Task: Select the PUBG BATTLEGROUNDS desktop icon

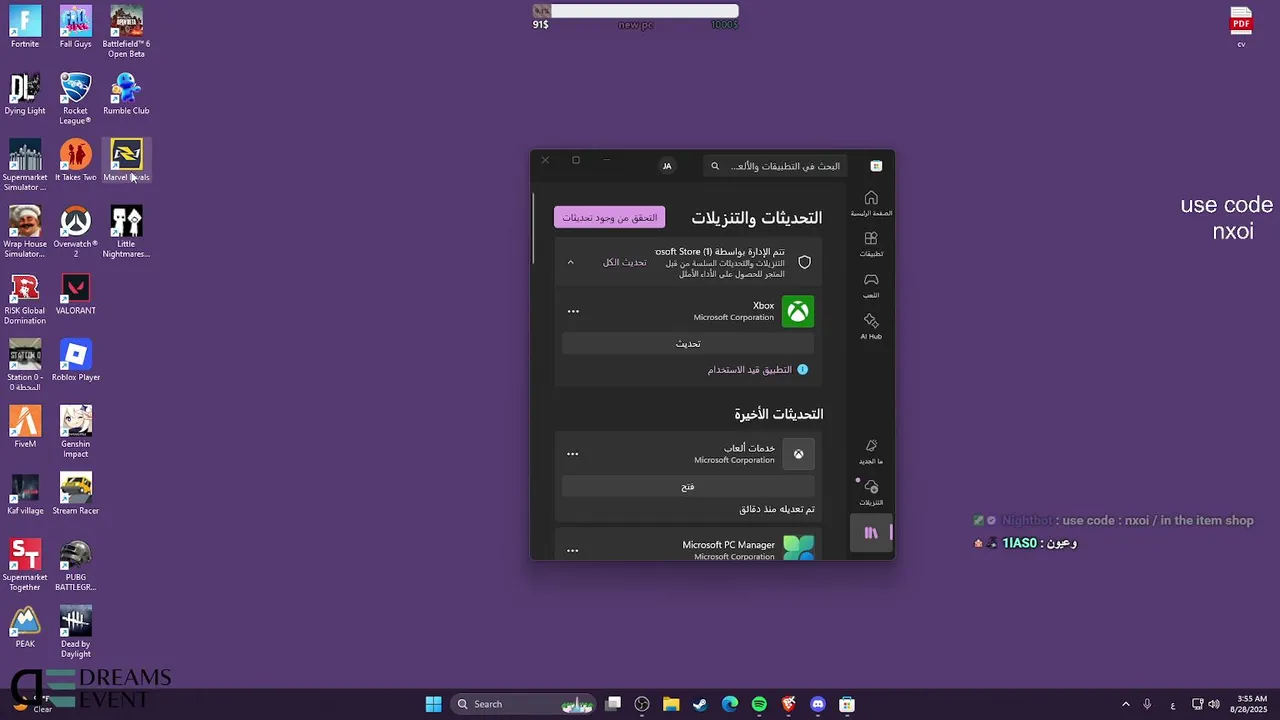Action: click(75, 565)
